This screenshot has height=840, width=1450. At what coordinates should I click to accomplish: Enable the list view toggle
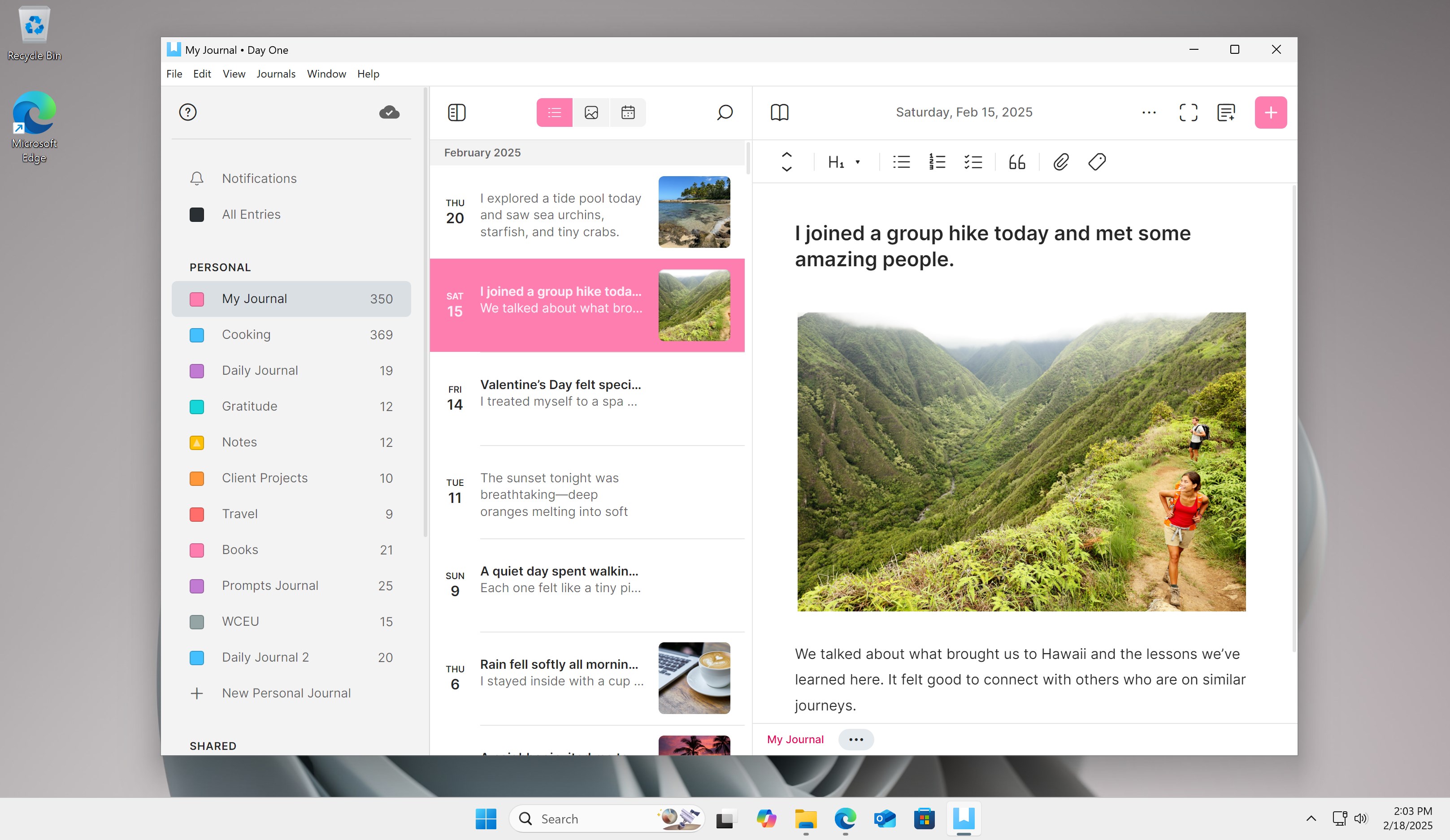pyautogui.click(x=554, y=112)
